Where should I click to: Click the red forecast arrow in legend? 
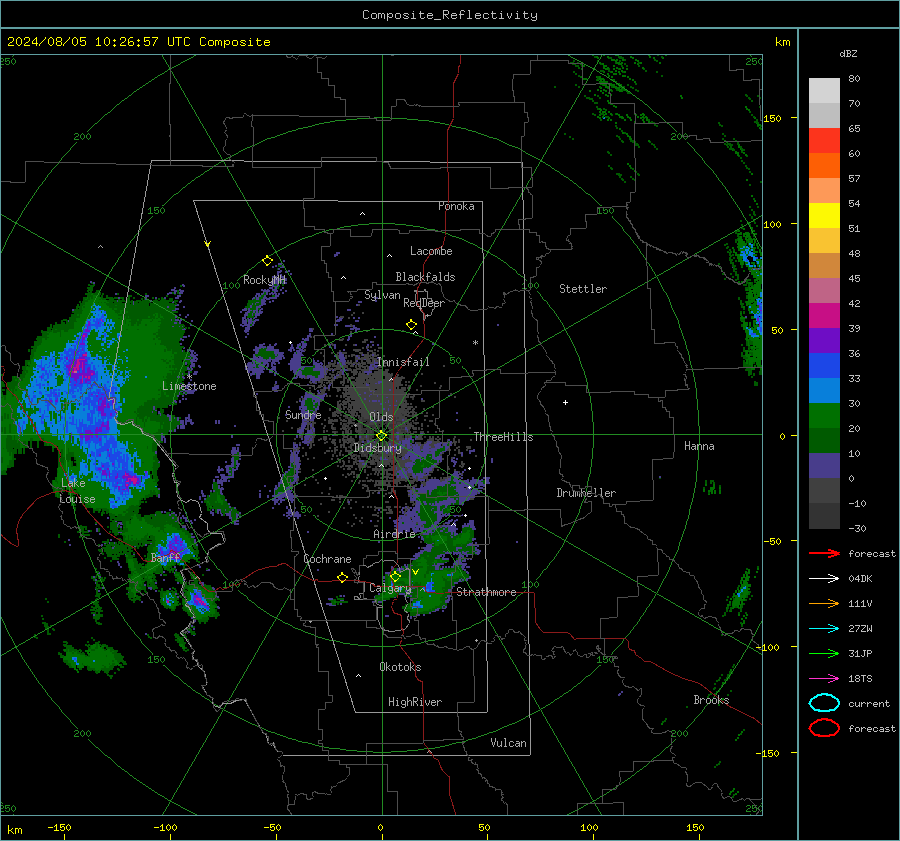[824, 553]
